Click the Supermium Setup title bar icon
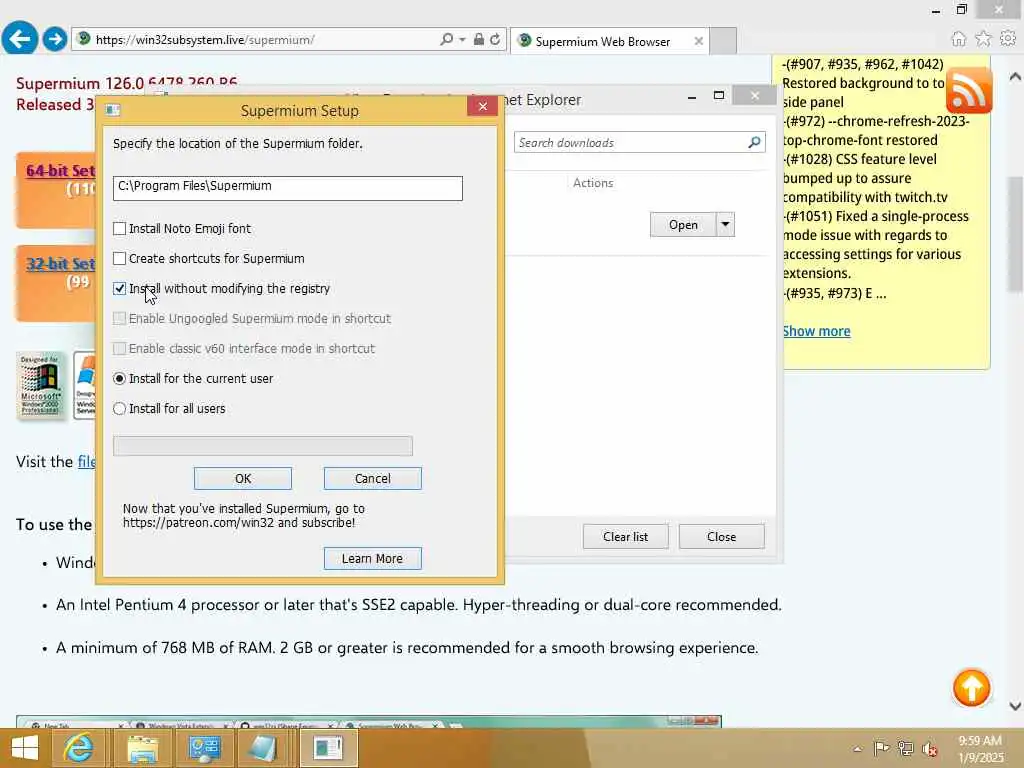This screenshot has height=768, width=1024. [112, 110]
